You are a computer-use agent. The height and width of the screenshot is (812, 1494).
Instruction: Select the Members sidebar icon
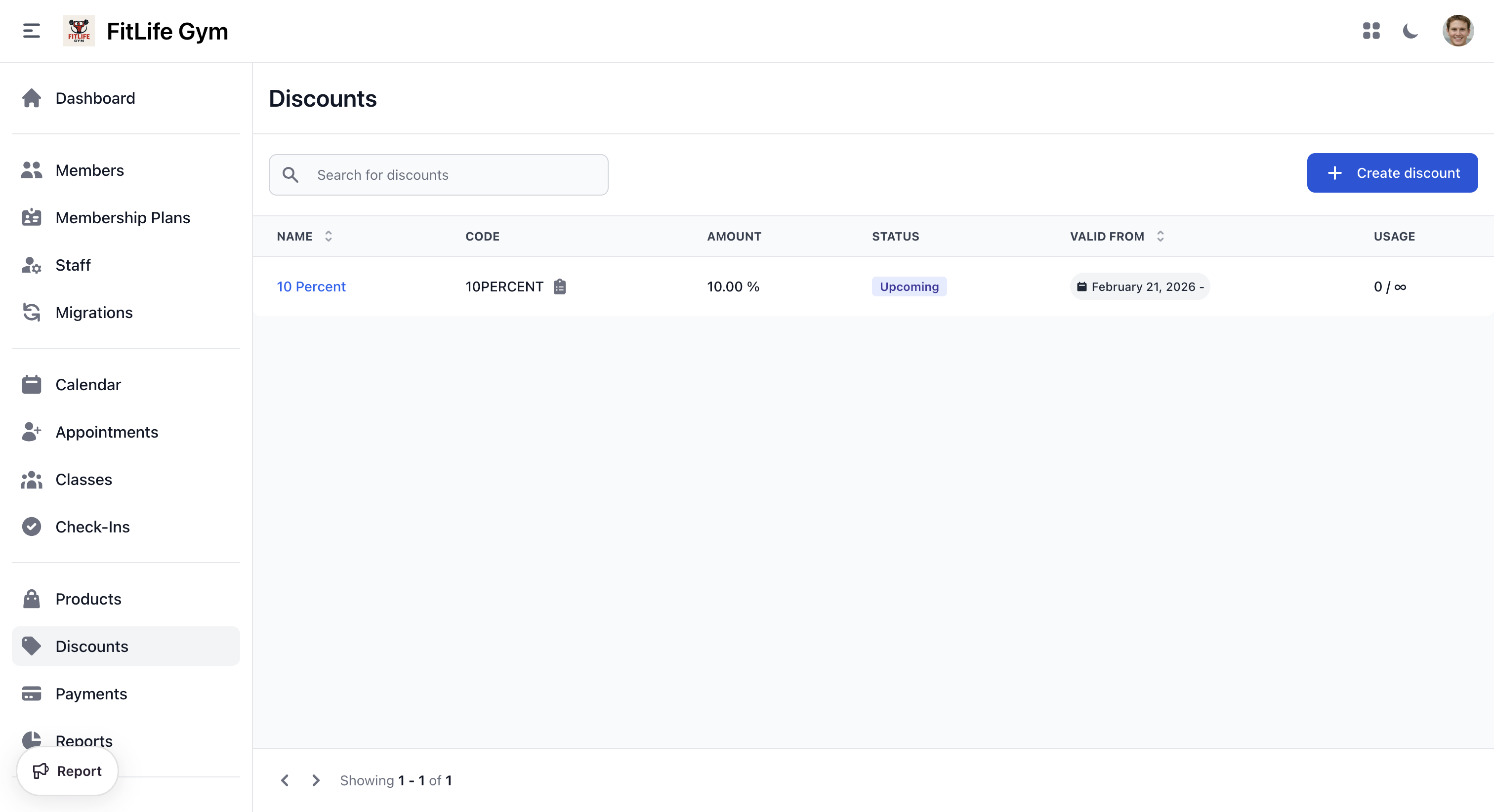[31, 169]
